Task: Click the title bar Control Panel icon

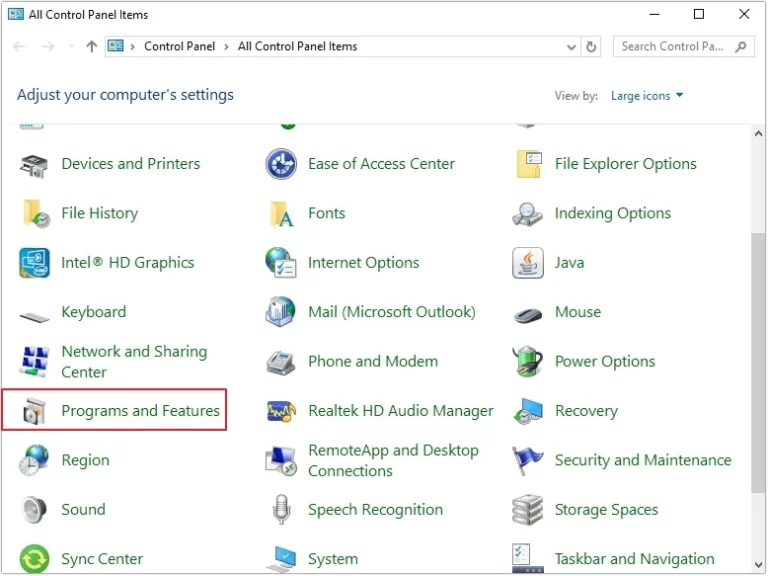Action: 16,14
